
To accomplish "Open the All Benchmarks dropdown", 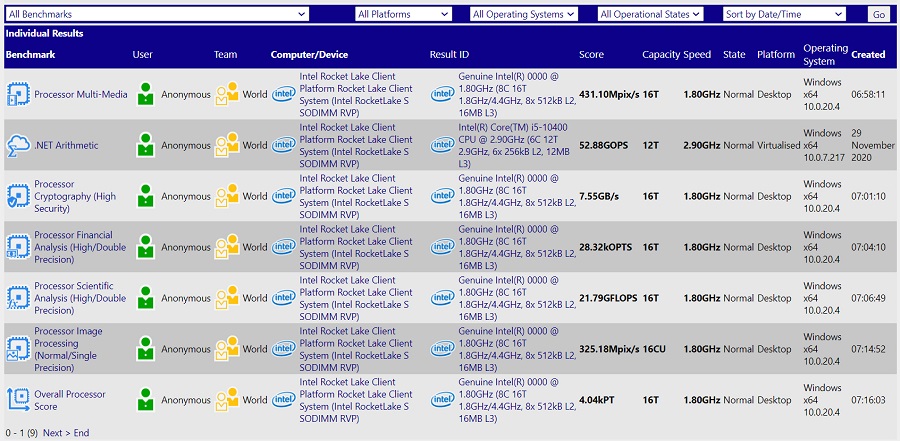I will tap(157, 14).
